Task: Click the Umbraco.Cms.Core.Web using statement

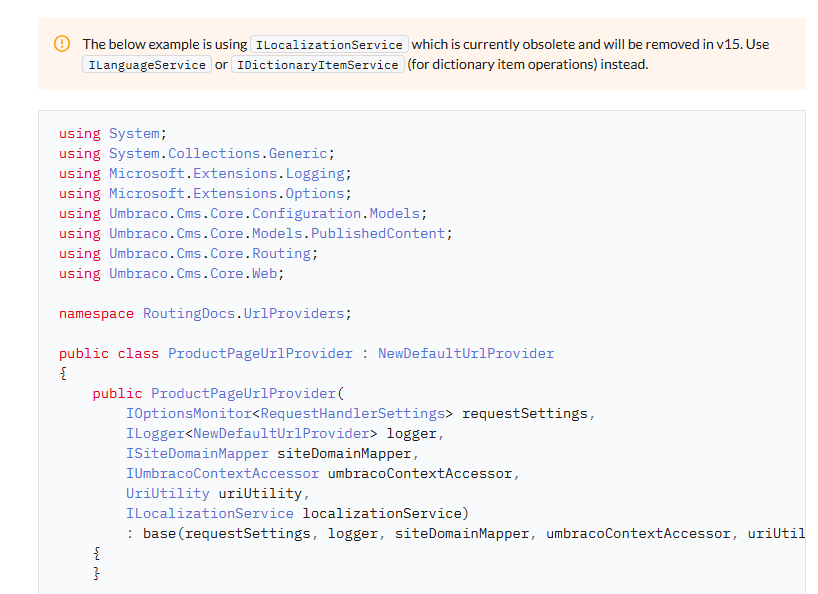Action: (196, 273)
